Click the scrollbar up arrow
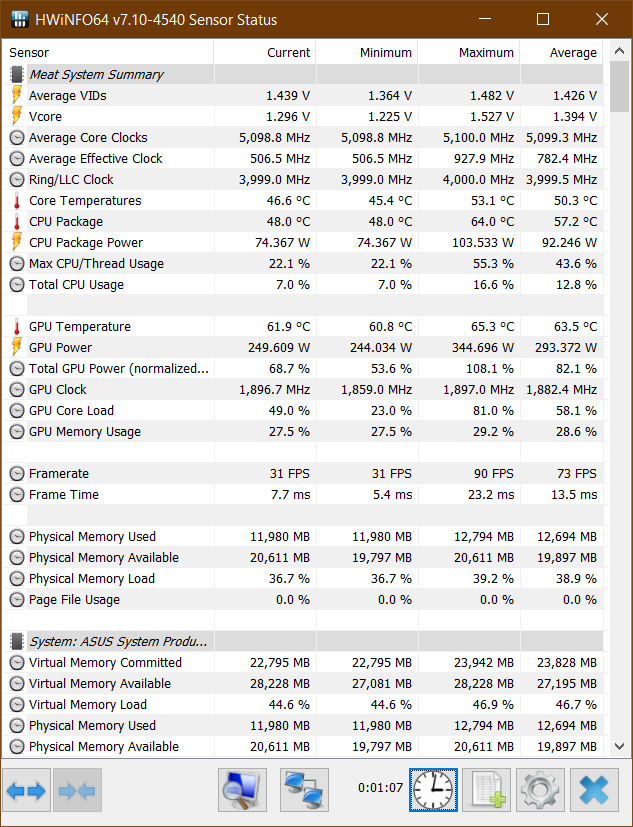This screenshot has width=633, height=827. [619, 51]
